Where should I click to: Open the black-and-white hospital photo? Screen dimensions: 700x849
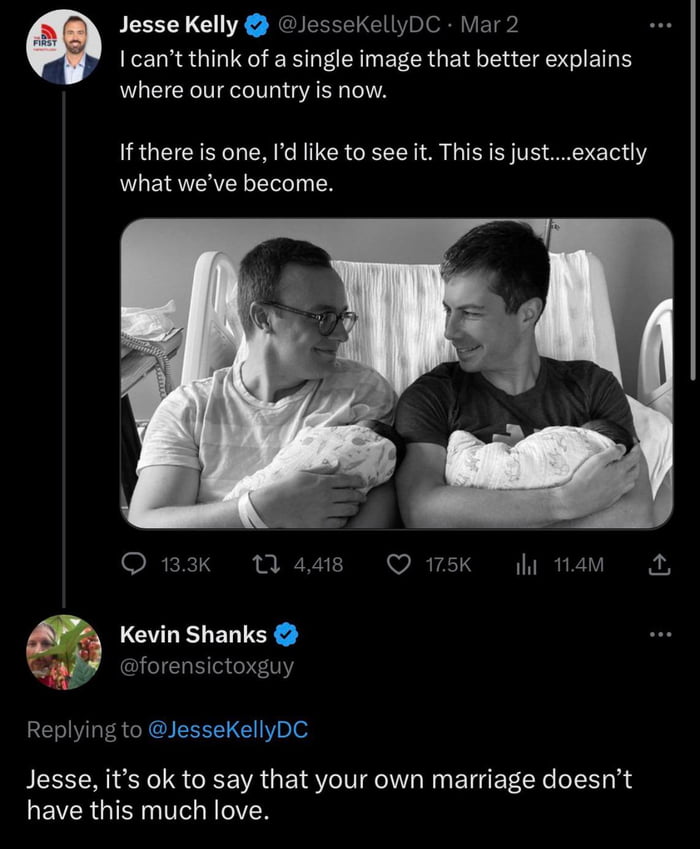396,373
